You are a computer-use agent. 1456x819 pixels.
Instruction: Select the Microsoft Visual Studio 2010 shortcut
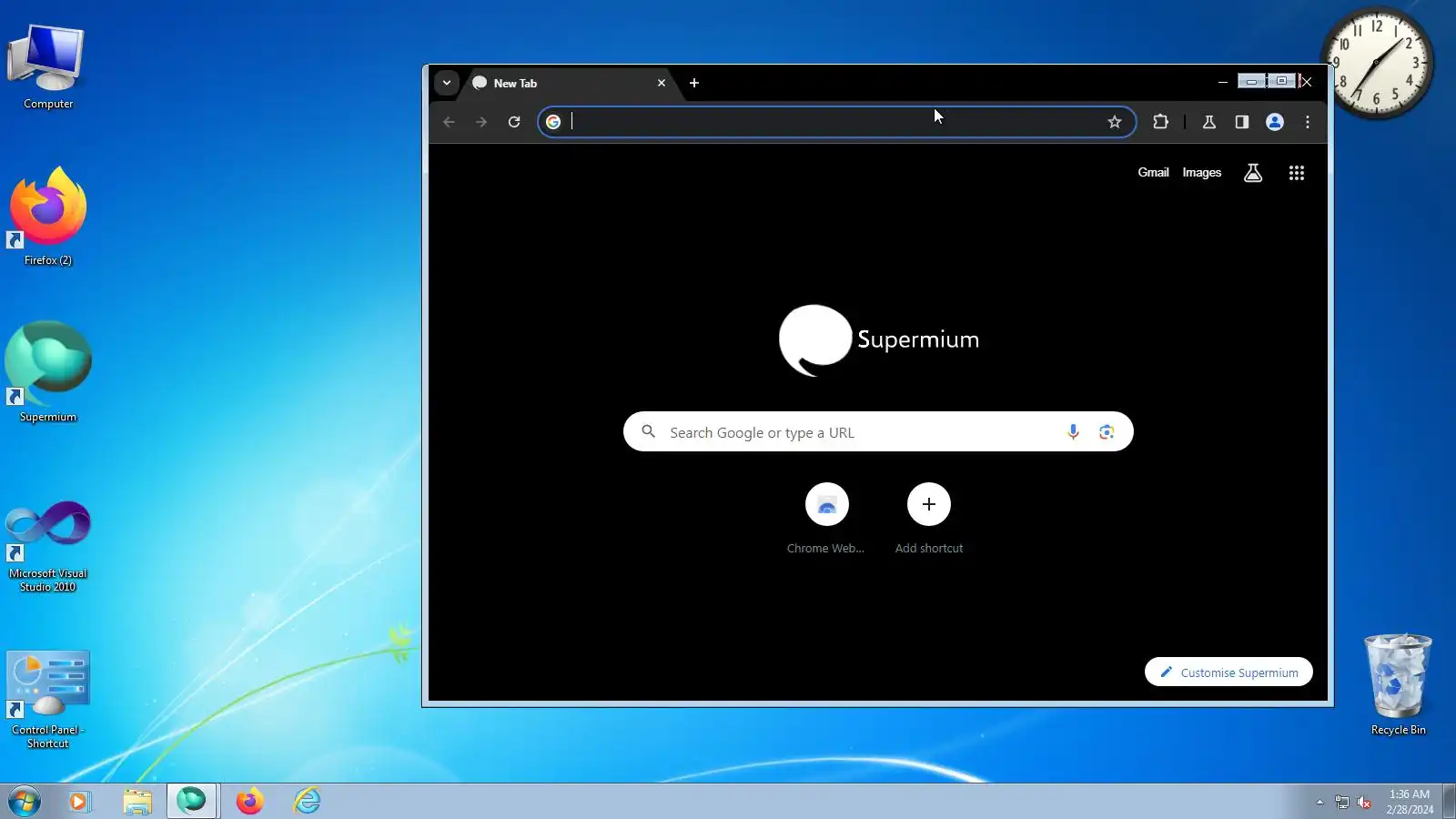click(48, 546)
